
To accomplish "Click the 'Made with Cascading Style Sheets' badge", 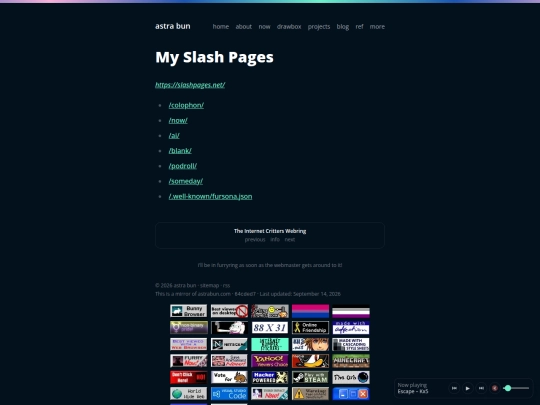I will click(x=351, y=344).
